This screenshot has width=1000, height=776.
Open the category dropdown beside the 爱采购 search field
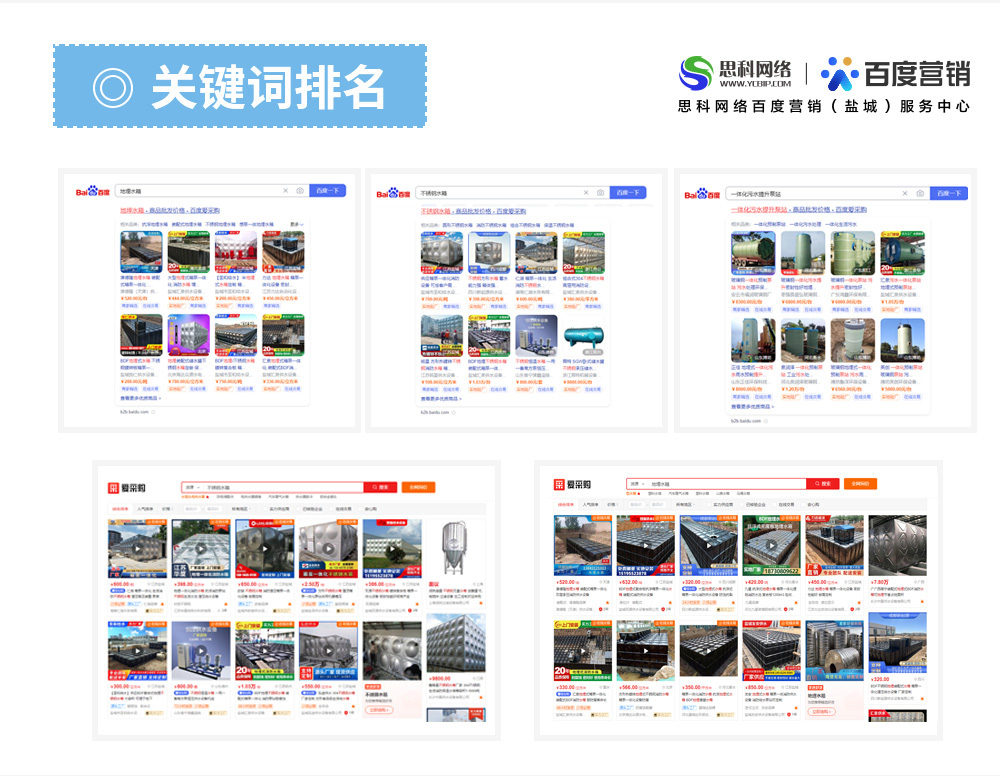tap(192, 485)
